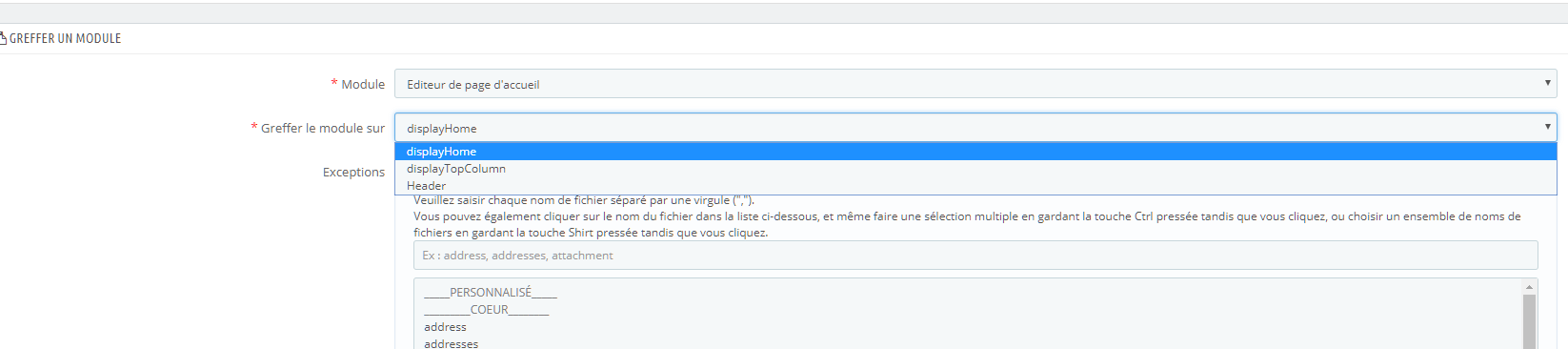Select the addresses file in exceptions list
Viewport: 1568px width, 349px height.
coord(452,343)
